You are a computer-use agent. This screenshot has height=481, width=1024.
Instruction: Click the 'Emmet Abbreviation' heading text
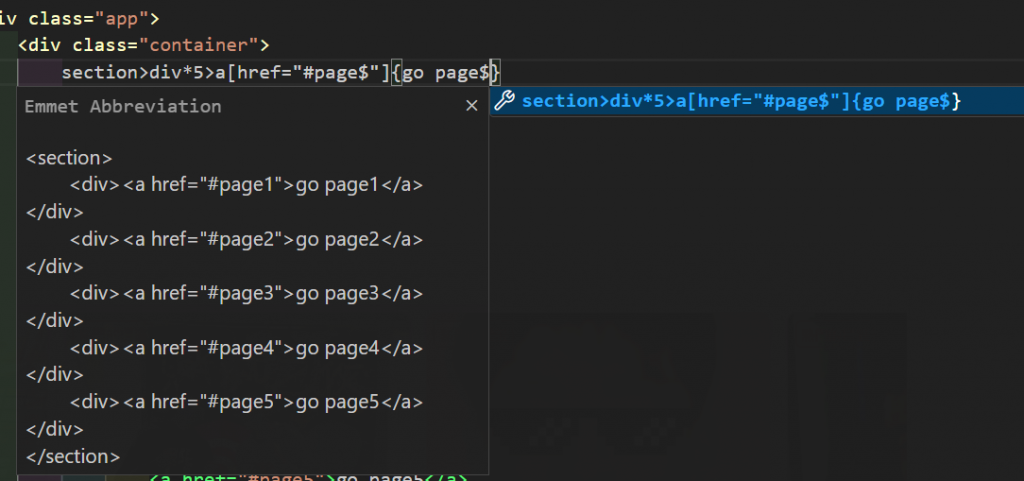coord(123,106)
